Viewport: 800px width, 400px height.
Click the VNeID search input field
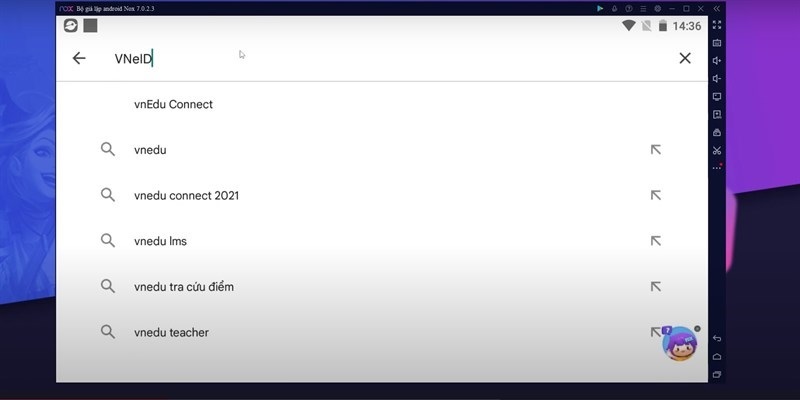coord(380,58)
